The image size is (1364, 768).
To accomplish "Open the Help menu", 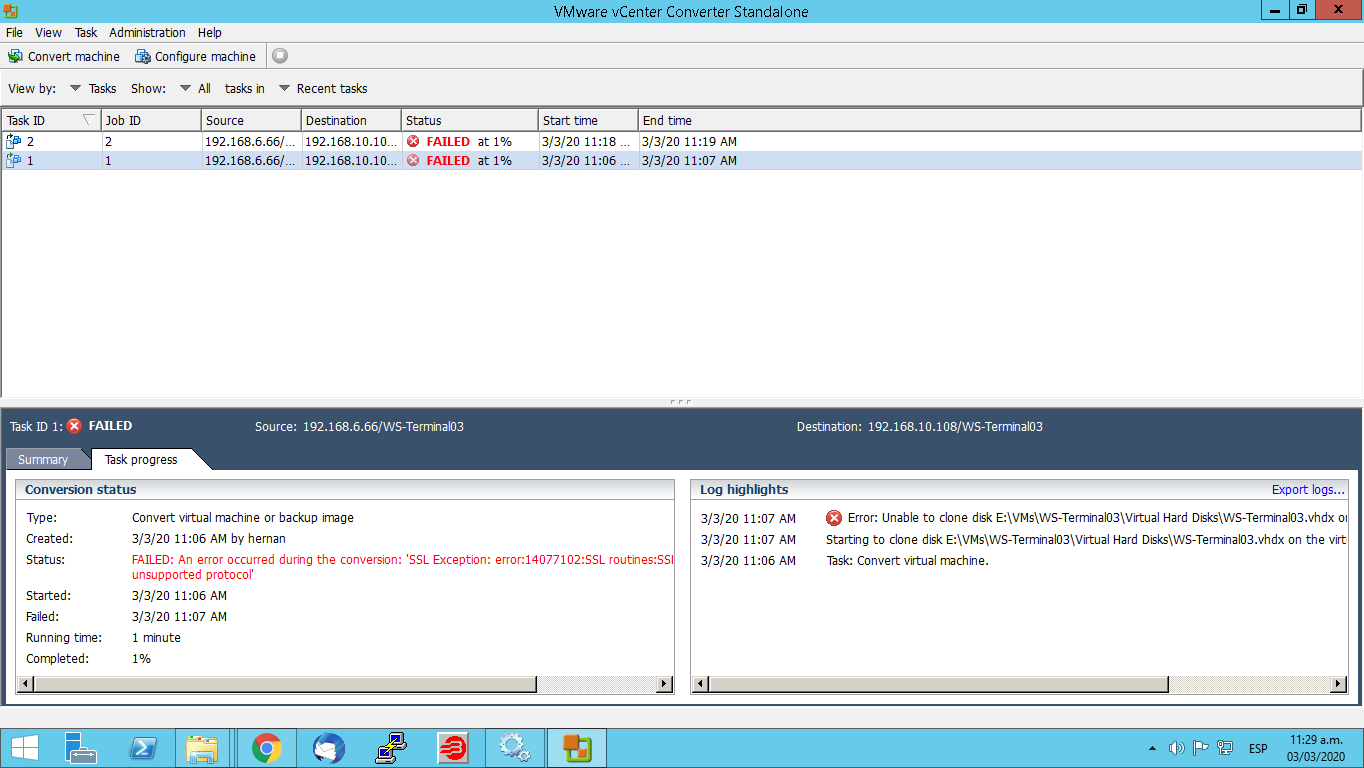I will 210,33.
